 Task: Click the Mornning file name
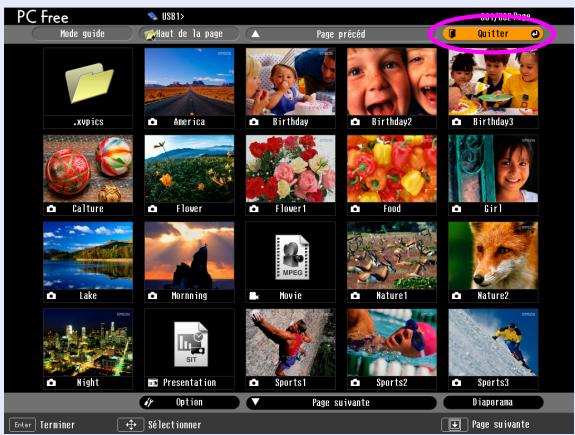coord(189,296)
